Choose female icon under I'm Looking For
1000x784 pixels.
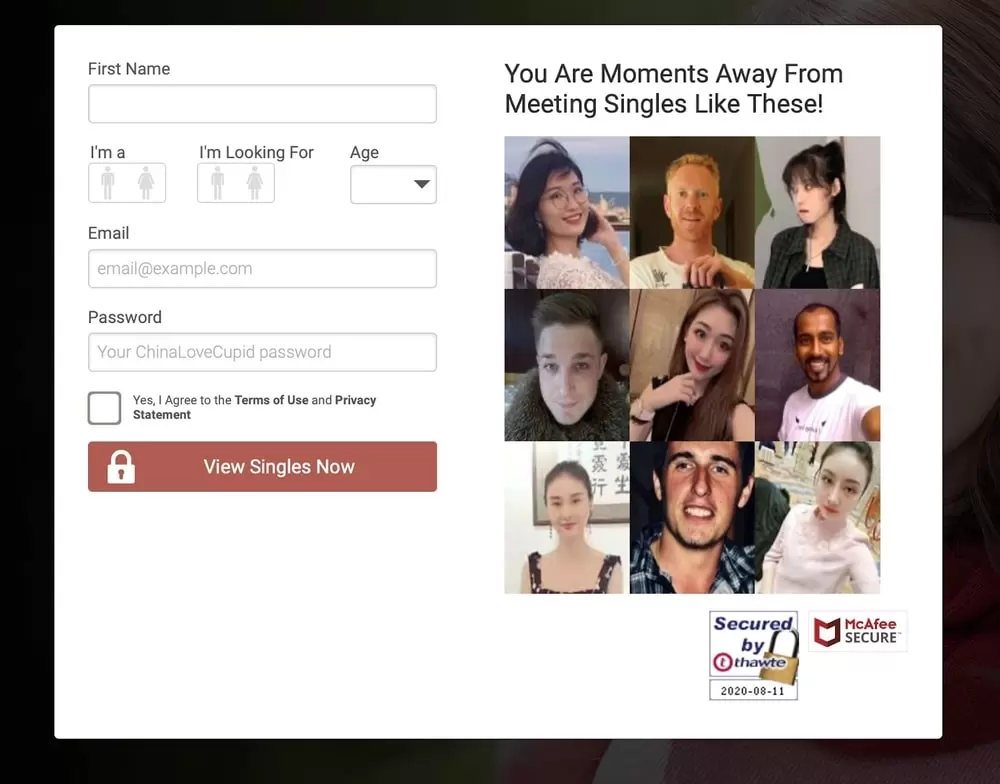(255, 183)
